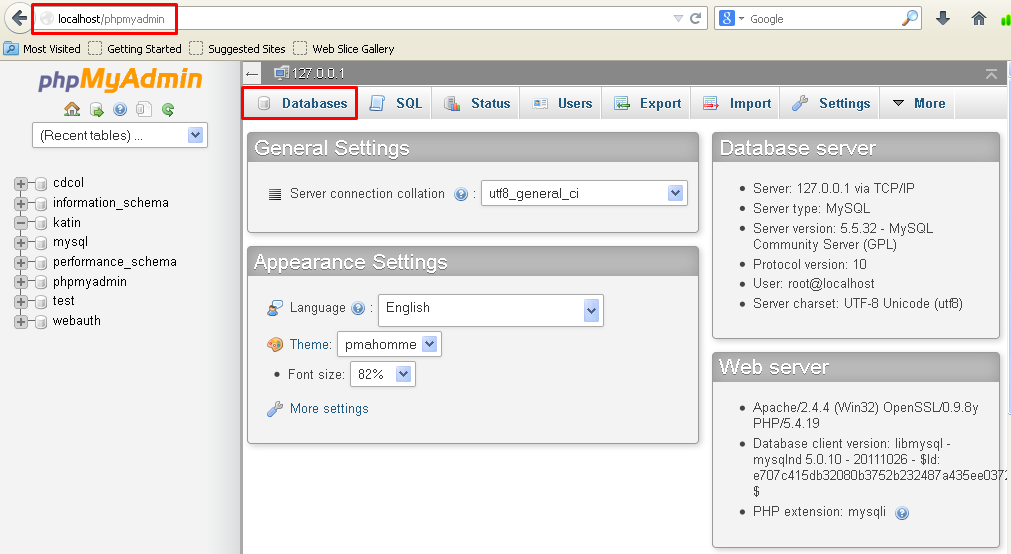Click collapse top menu icon at right
Screen dimensions: 1011x554
pyautogui.click(x=991, y=74)
